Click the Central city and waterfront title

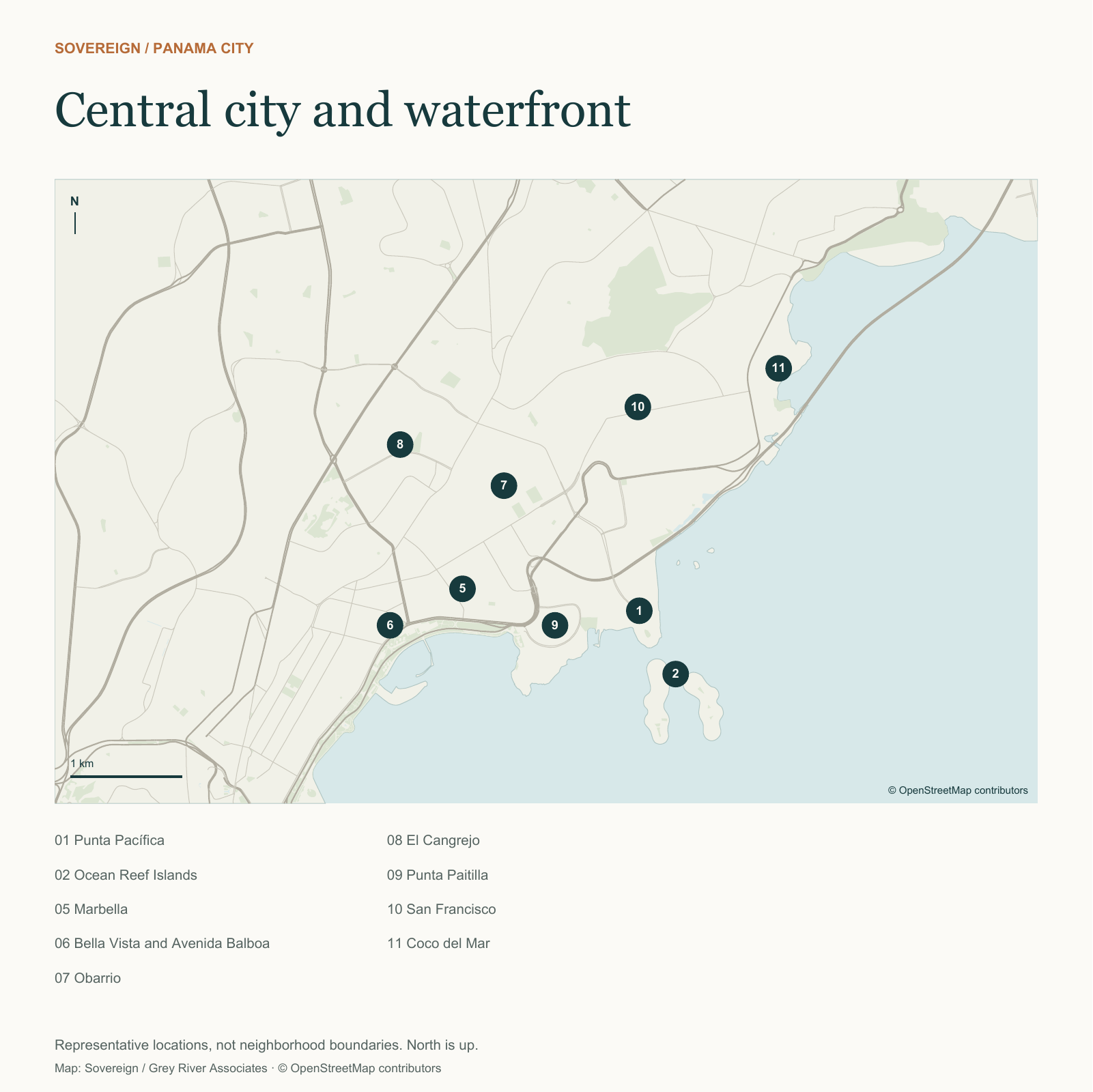(x=343, y=110)
